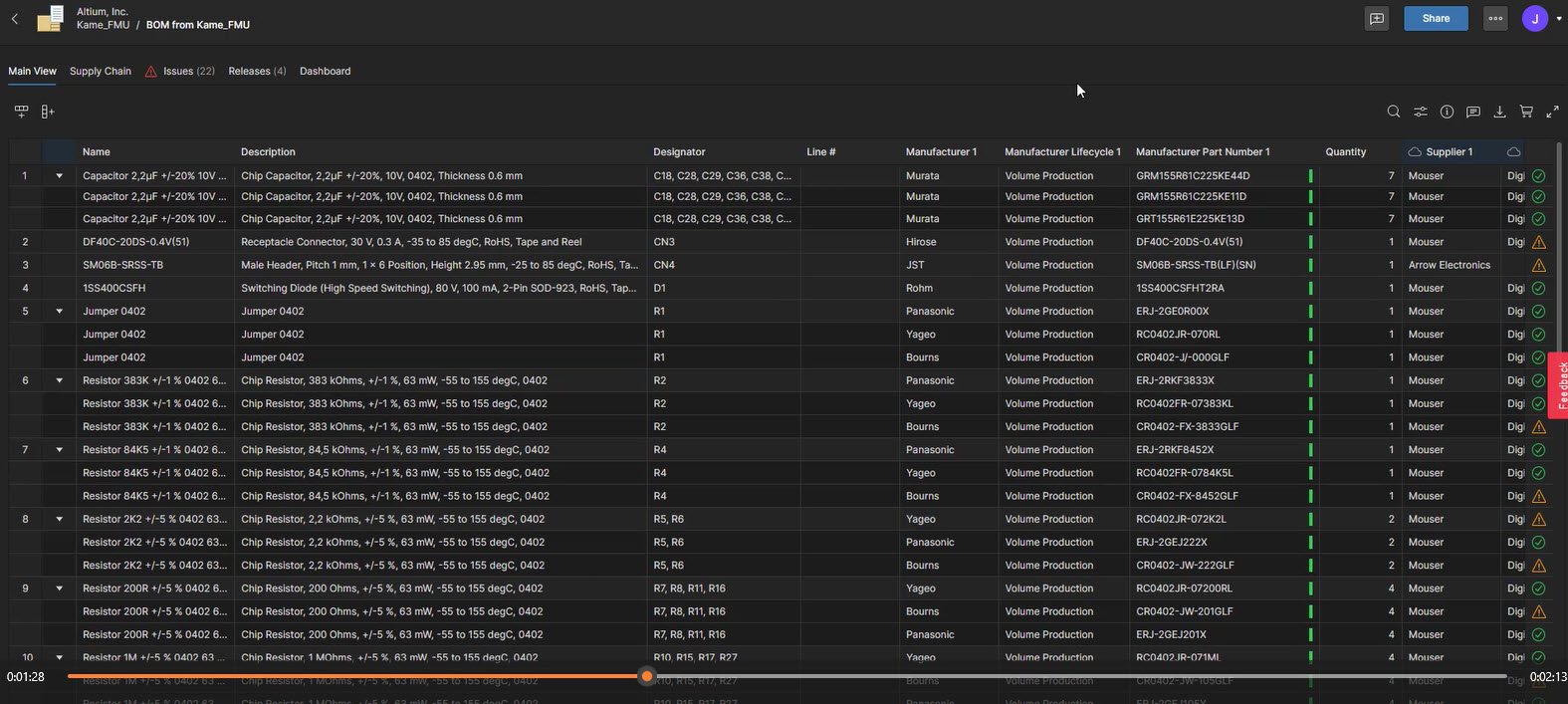The height and width of the screenshot is (704, 1568).
Task: Open the BOM search magnifier icon
Action: 1394,112
